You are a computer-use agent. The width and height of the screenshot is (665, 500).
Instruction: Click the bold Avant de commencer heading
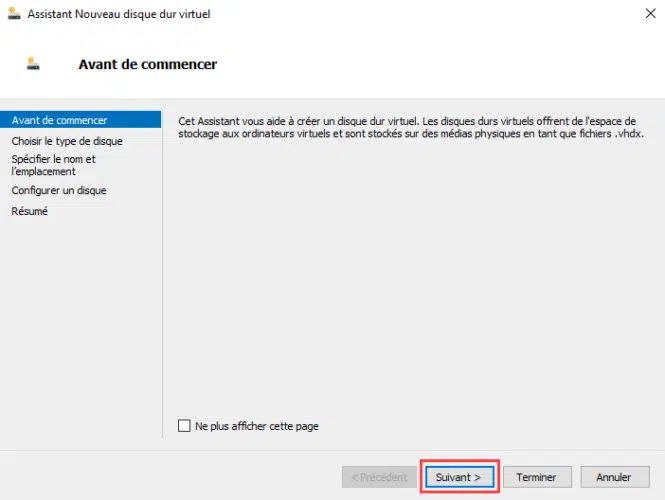[x=148, y=64]
